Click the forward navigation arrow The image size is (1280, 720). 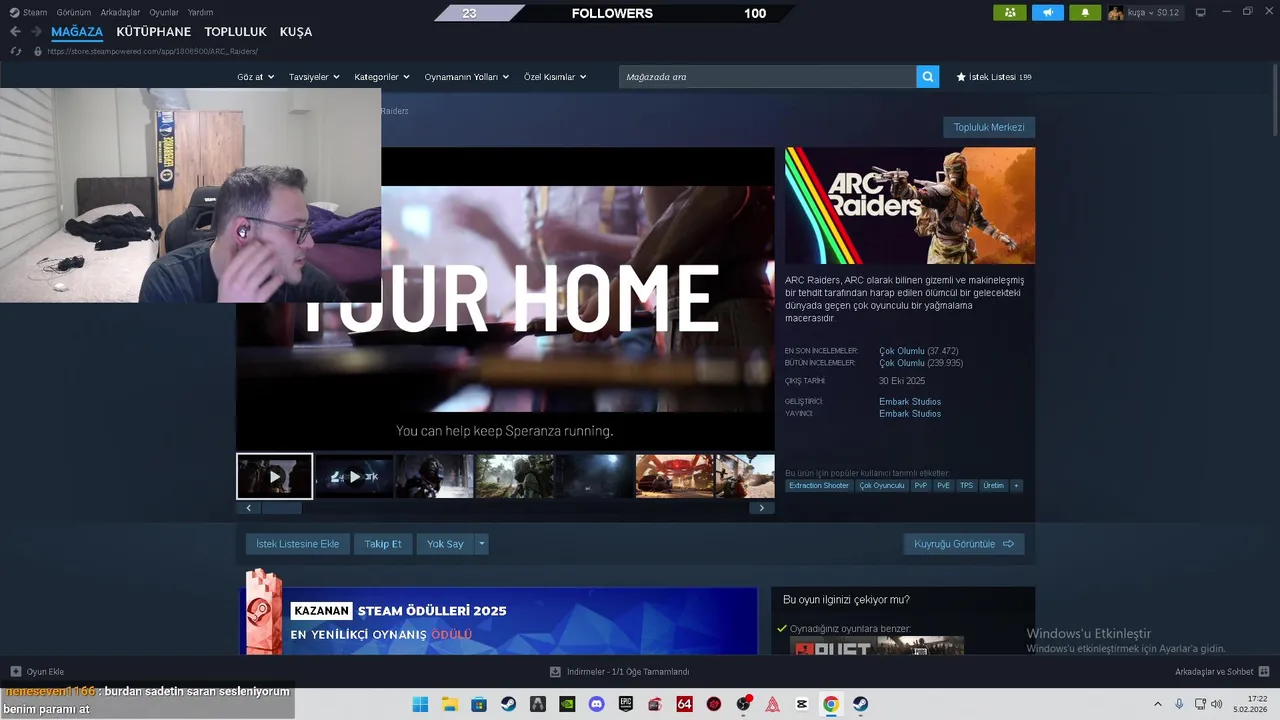click(x=35, y=31)
